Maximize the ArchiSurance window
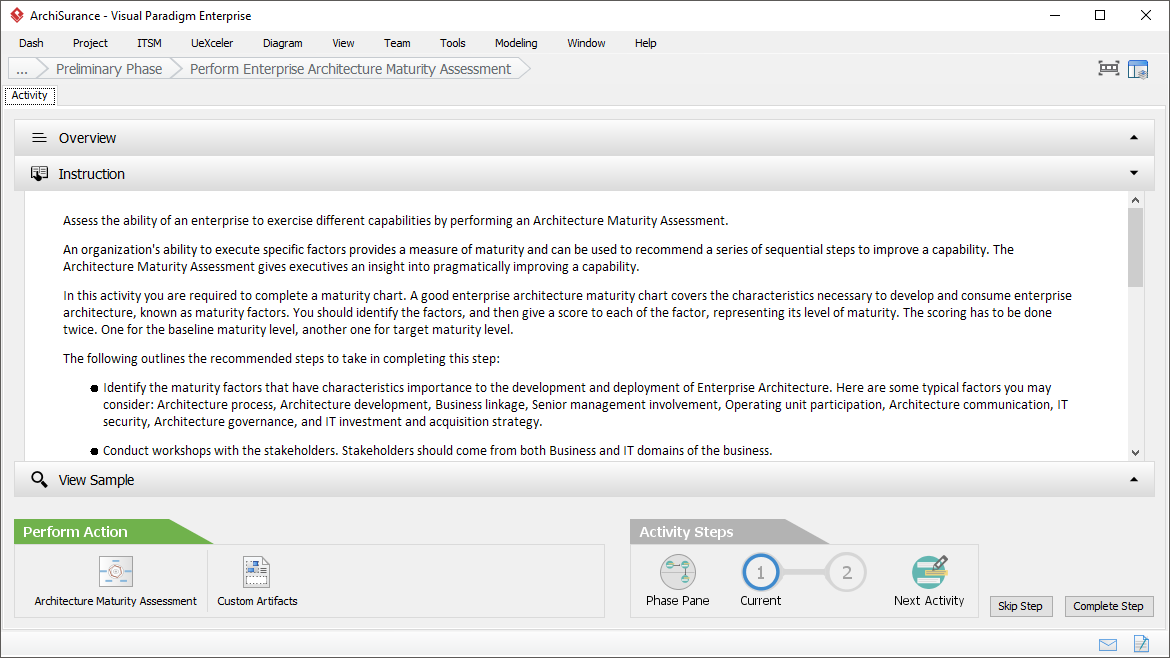 point(1100,15)
